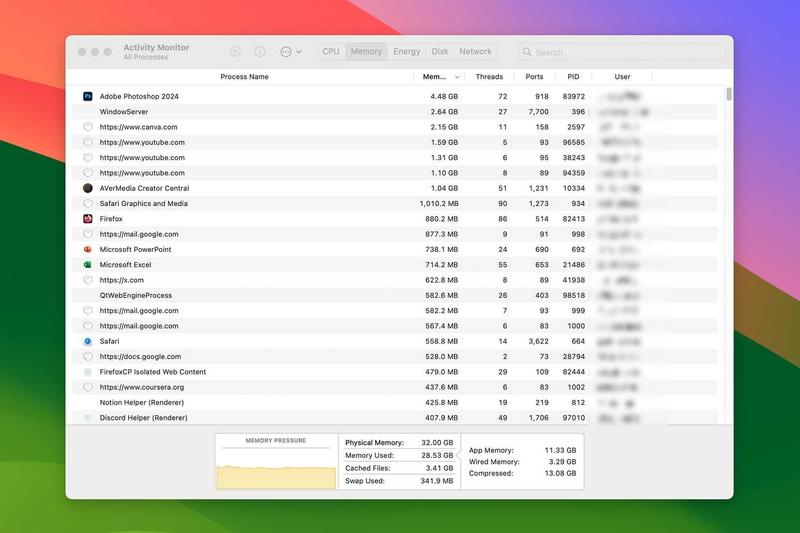Select mail.google.com row using 582.2 MB
800x533 pixels.
[x=394, y=311]
